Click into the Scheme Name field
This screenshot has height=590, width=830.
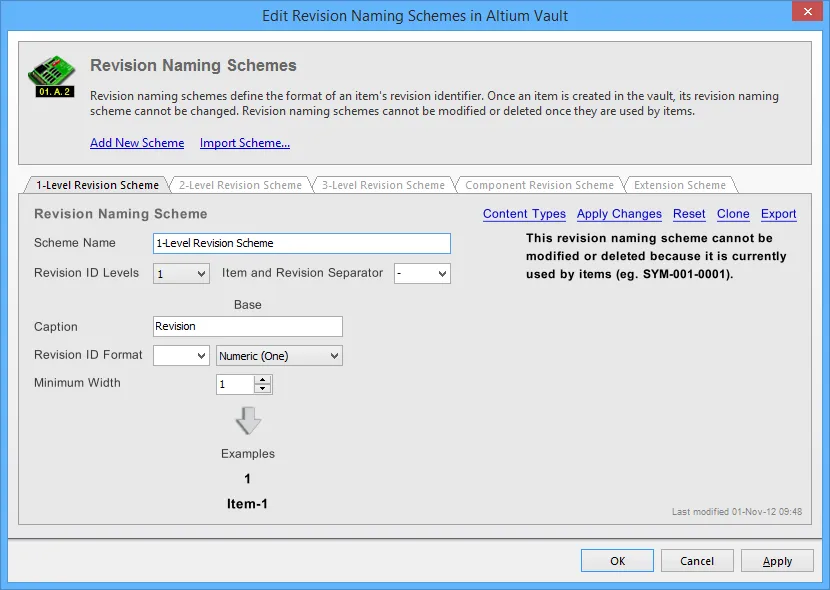tap(302, 243)
